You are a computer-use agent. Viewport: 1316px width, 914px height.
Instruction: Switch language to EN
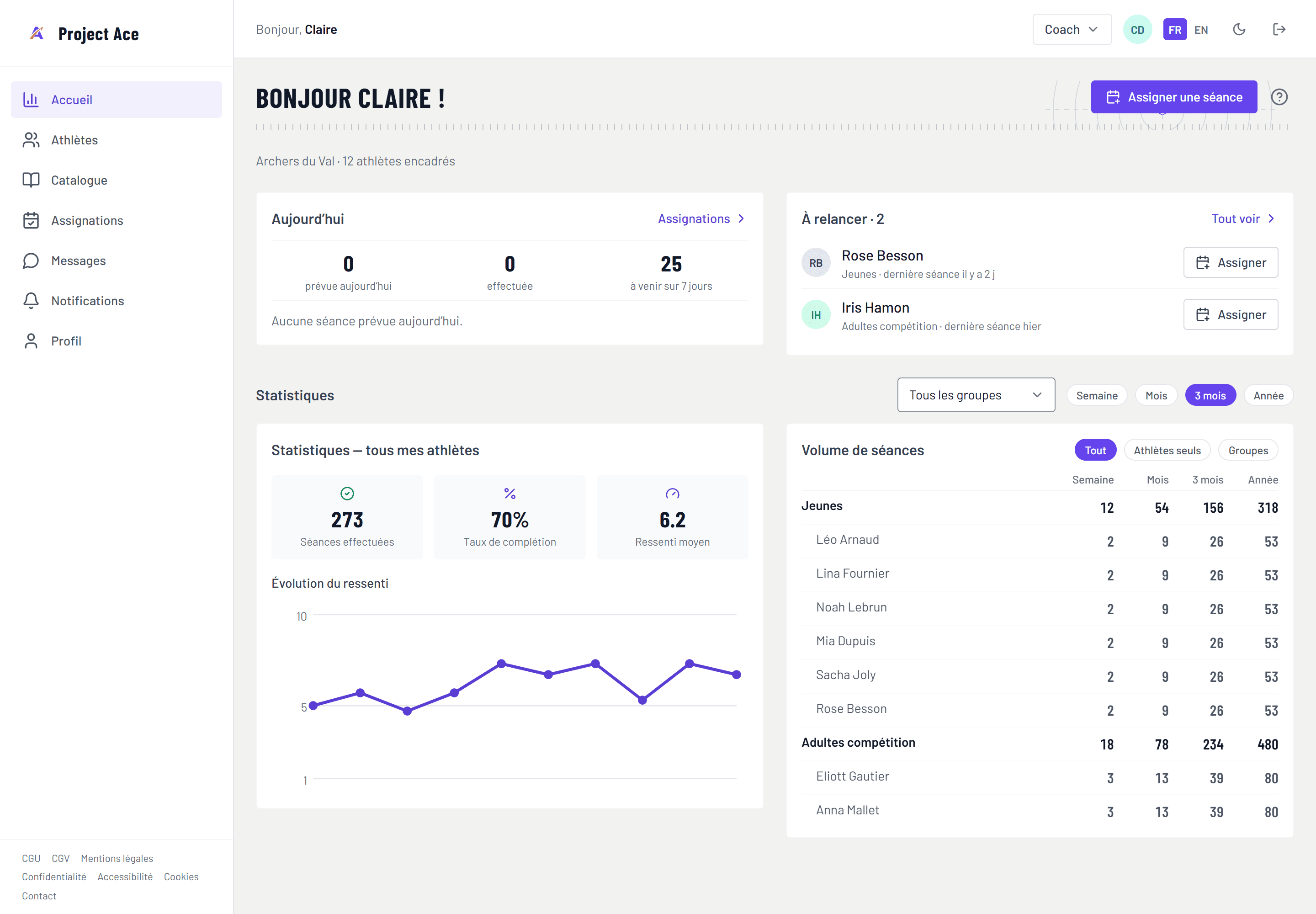1201,29
